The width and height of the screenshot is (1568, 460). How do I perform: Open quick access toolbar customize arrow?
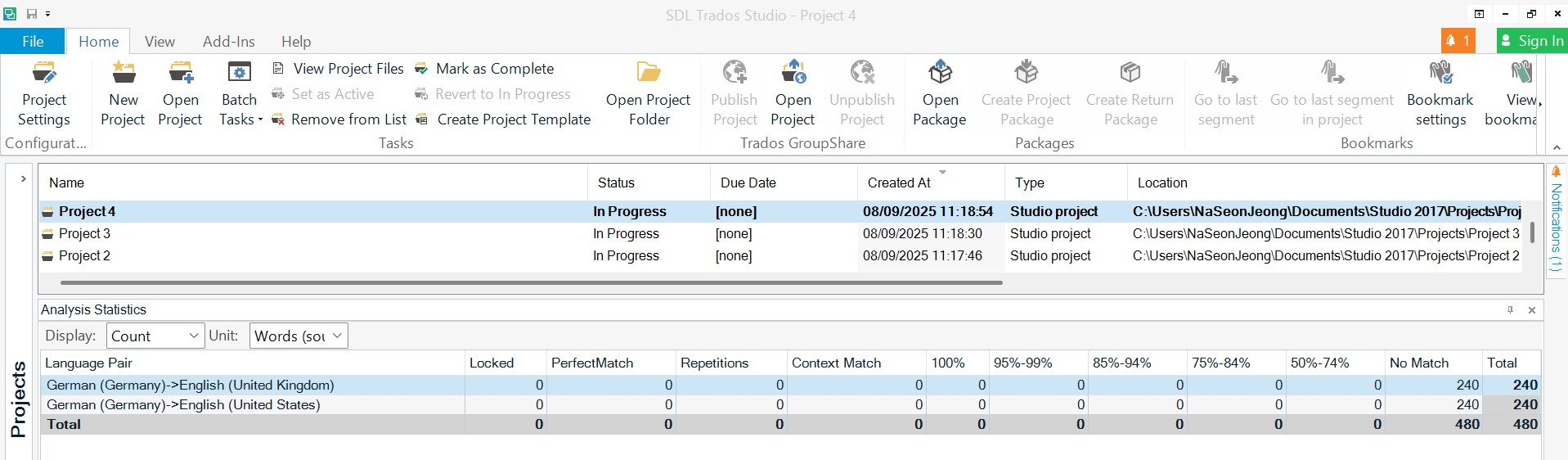48,15
